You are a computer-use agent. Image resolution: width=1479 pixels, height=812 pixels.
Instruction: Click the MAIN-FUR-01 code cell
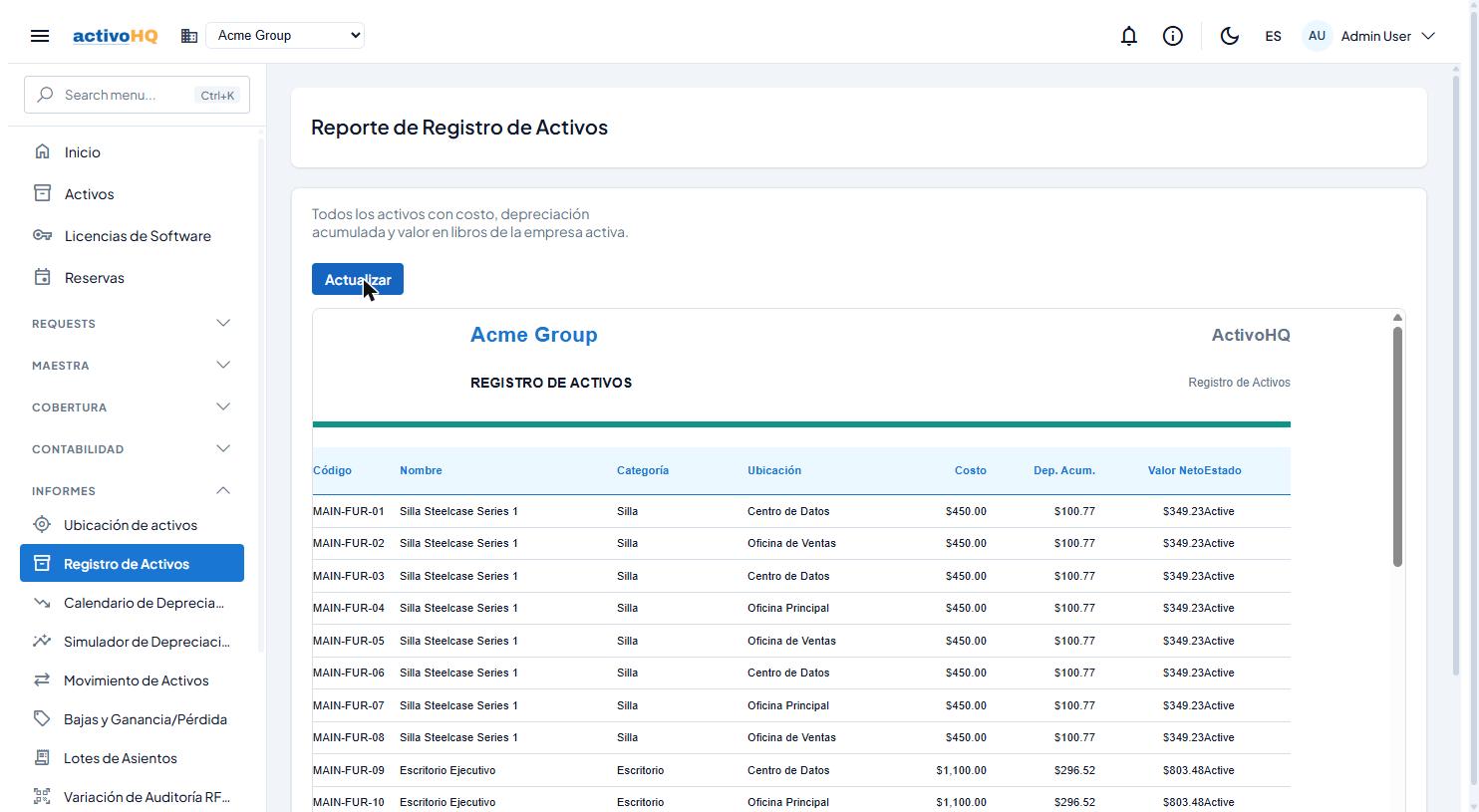[x=349, y=511]
